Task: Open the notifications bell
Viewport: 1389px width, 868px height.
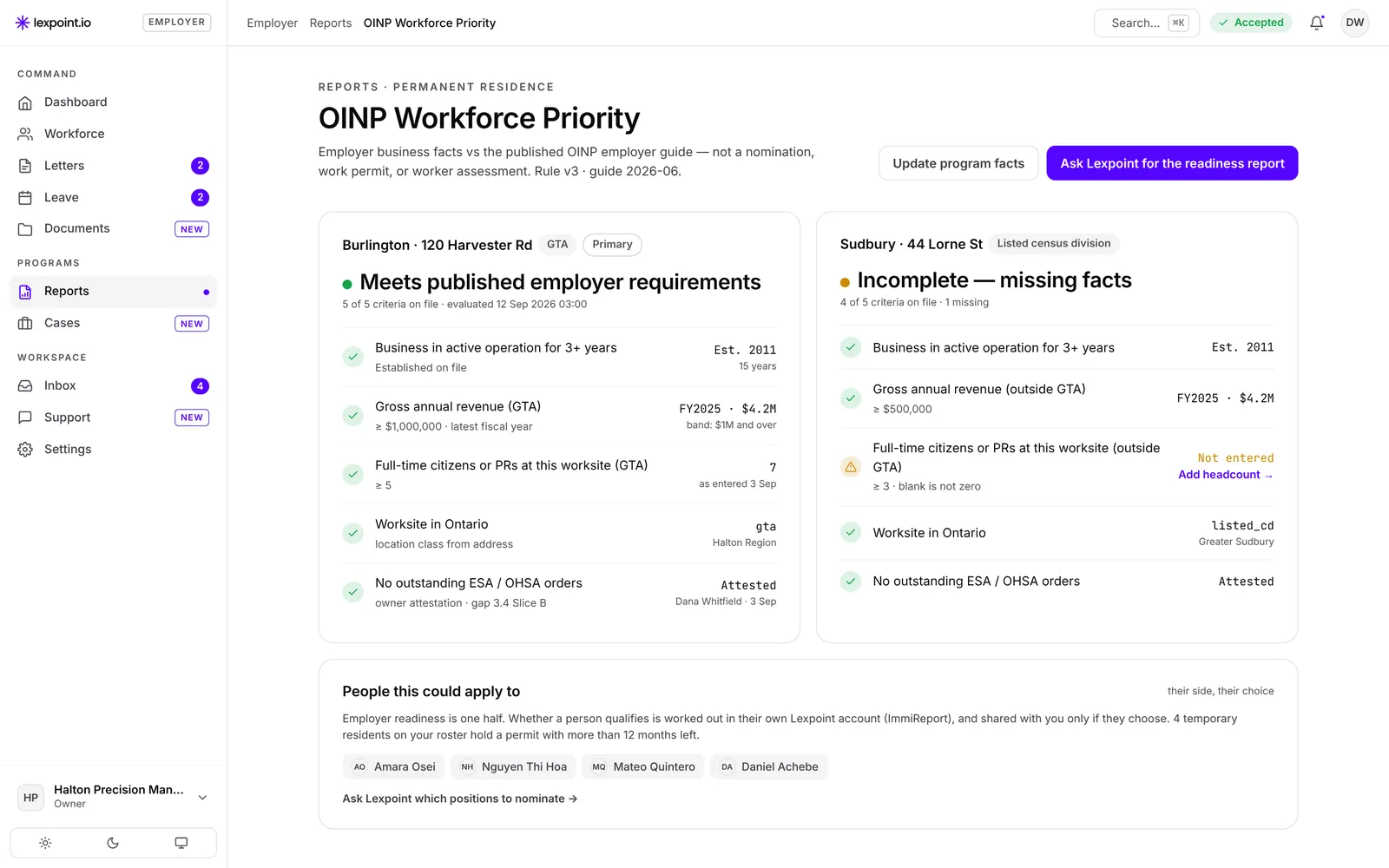Action: click(x=1316, y=23)
